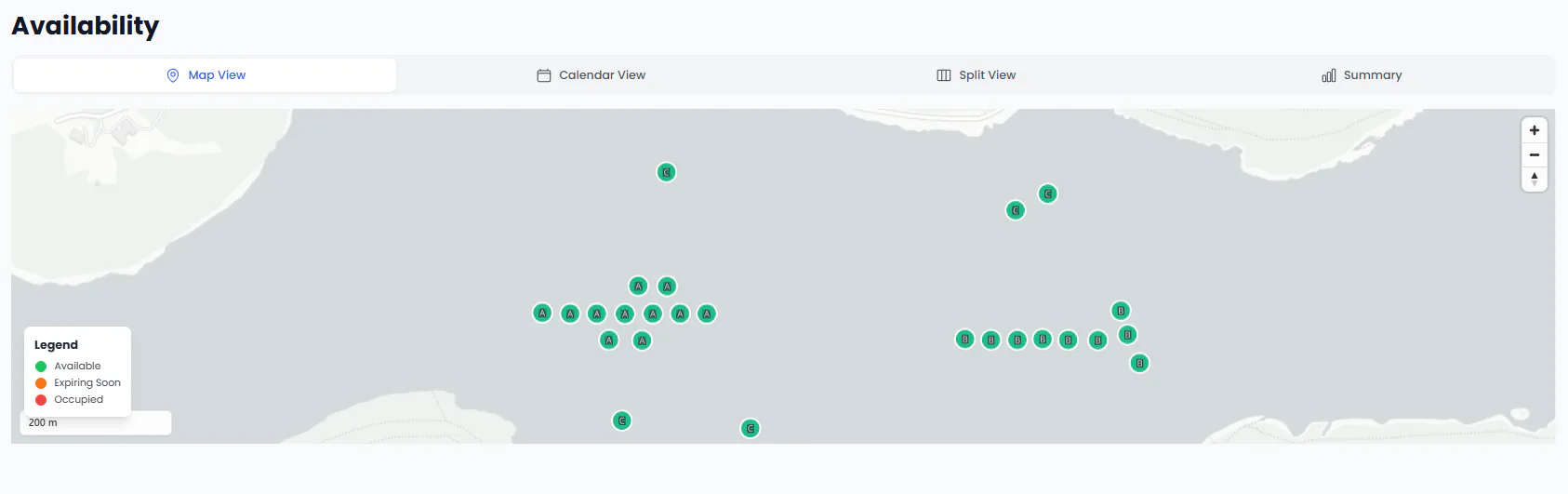
Task: Click the 200 m scale bar
Action: tap(96, 422)
